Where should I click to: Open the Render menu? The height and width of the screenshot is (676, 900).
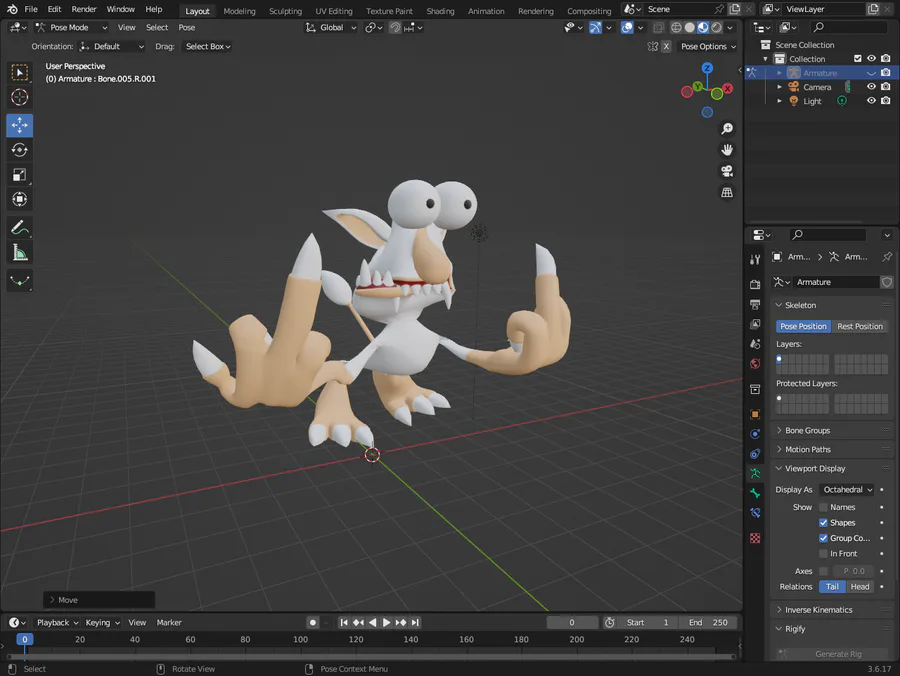[84, 9]
